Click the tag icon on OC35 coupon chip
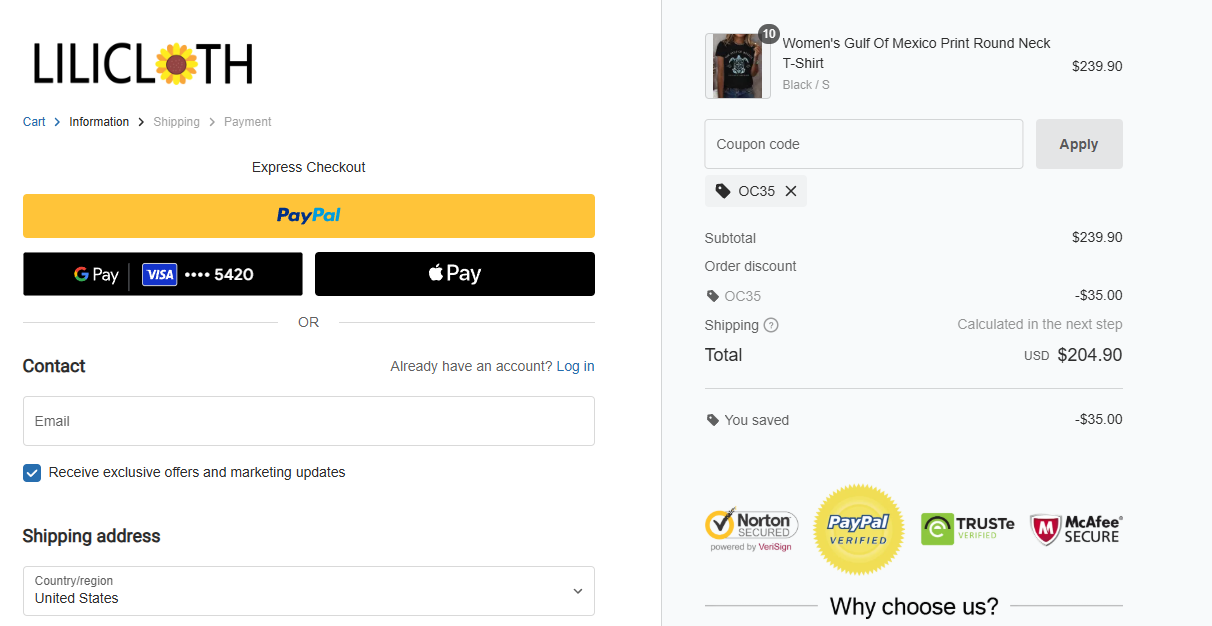This screenshot has width=1212, height=626. coord(723,191)
